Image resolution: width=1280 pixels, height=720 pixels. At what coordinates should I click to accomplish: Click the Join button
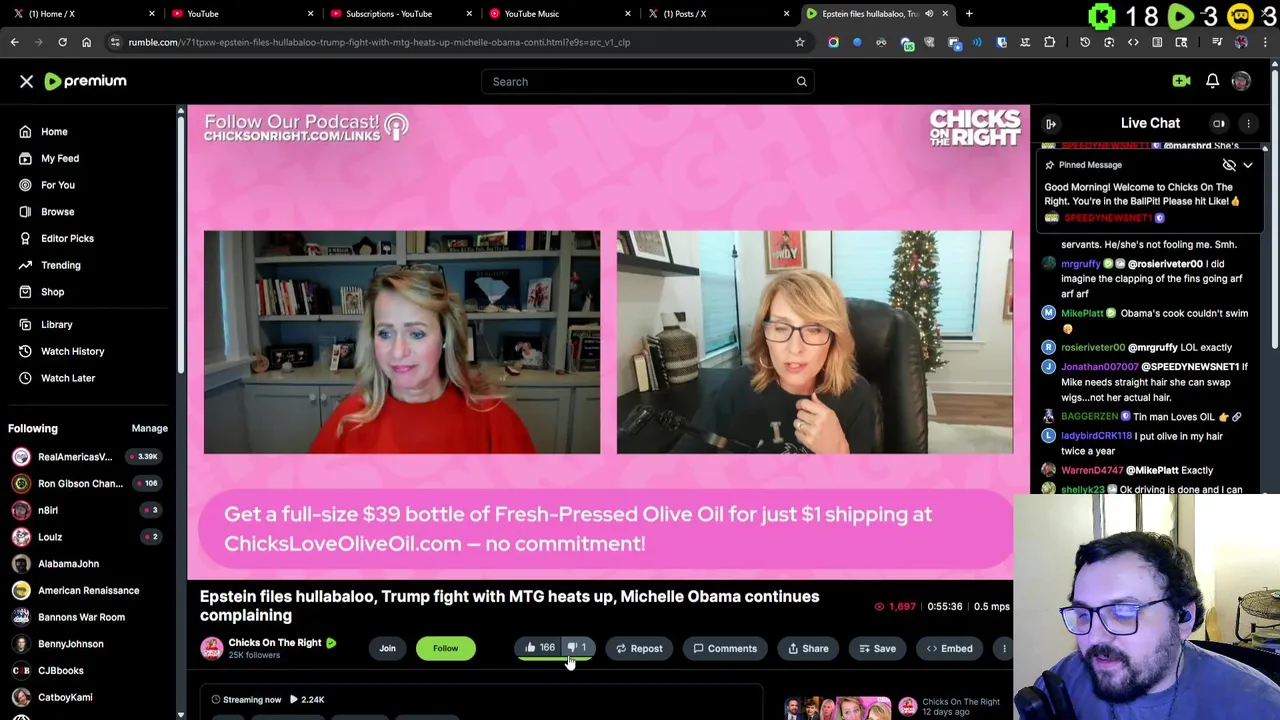(387, 648)
